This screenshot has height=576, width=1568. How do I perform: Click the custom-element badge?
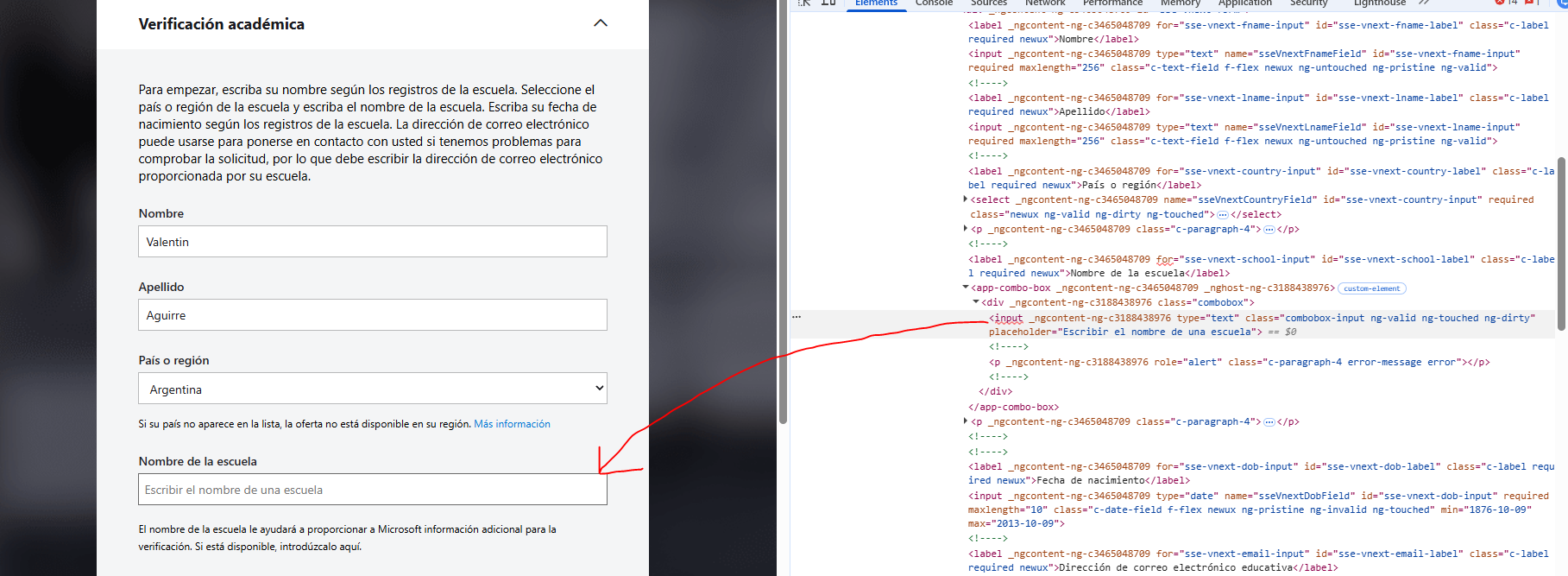[x=1371, y=288]
